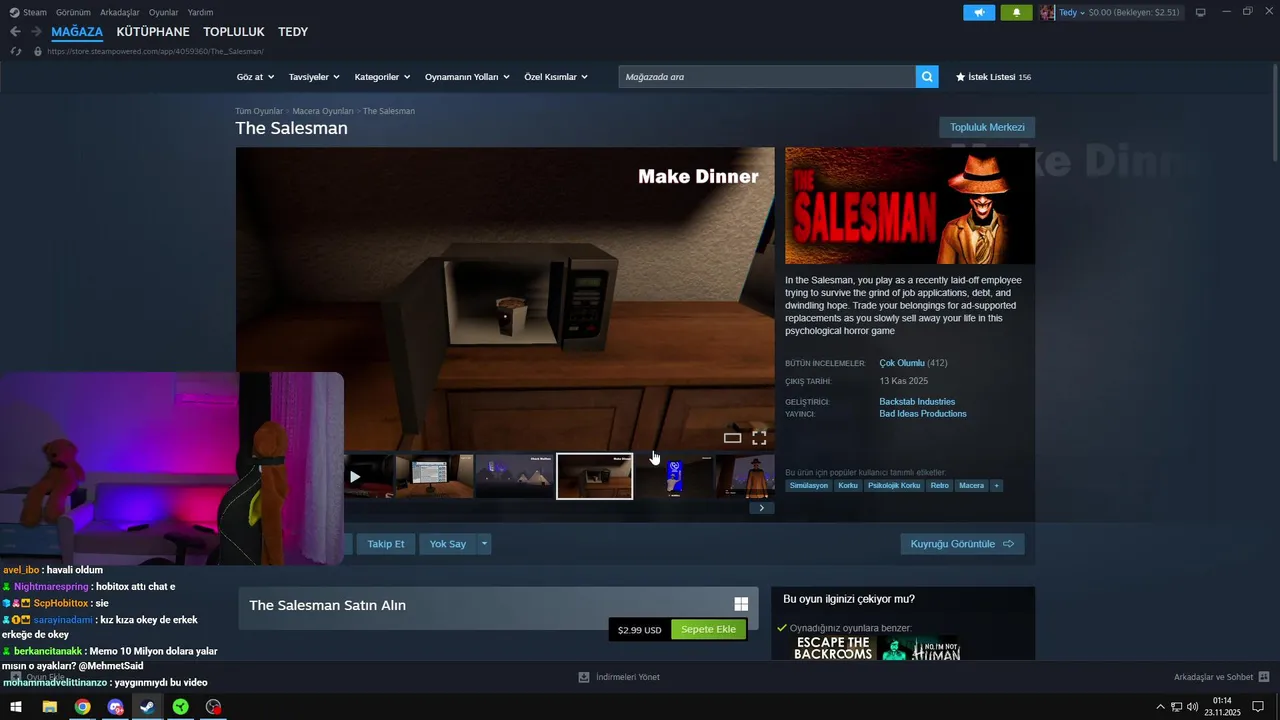Image resolution: width=1280 pixels, height=720 pixels.
Task: Click the Topluluk Merkezi button
Action: coord(987,127)
